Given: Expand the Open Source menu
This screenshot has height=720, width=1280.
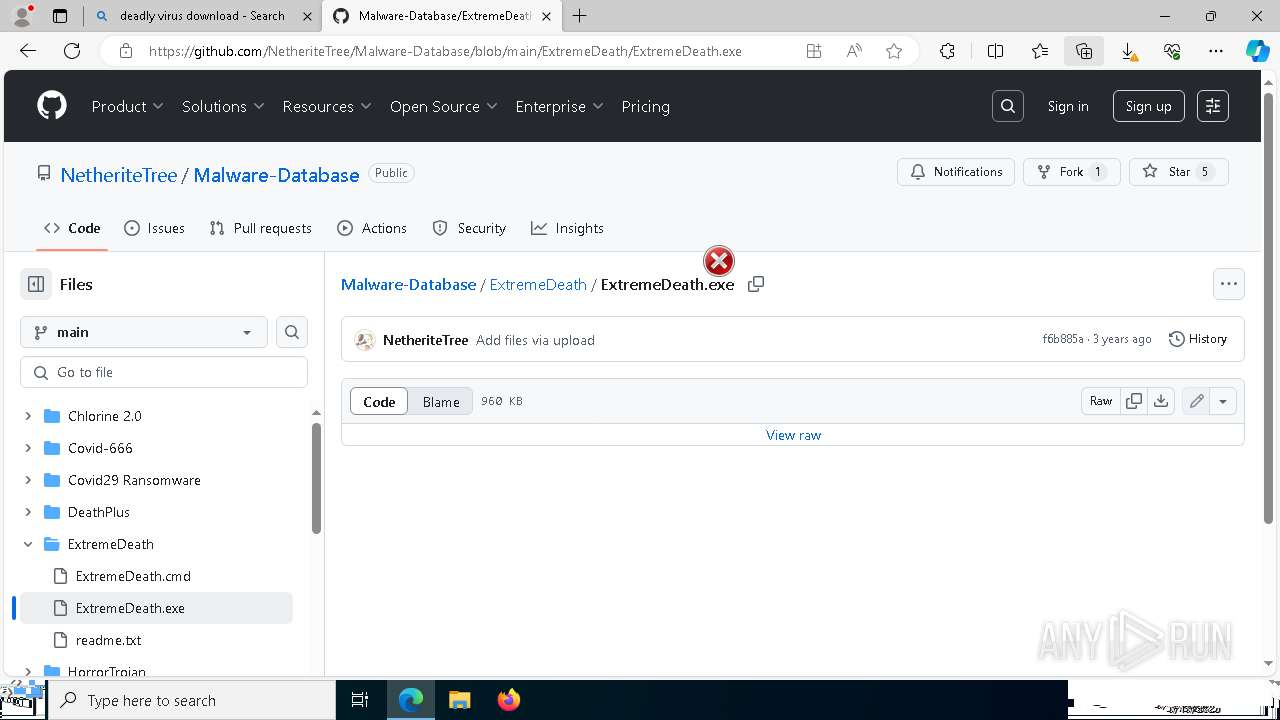Looking at the screenshot, I should 444,106.
